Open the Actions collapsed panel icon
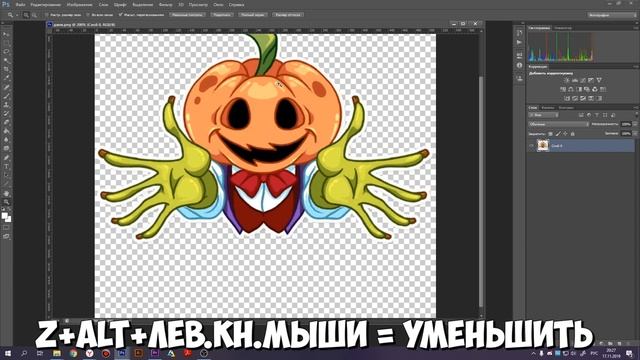This screenshot has height=360, width=640. (x=519, y=42)
